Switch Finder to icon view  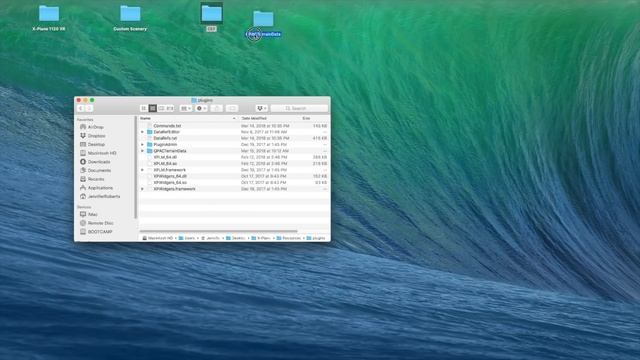144,108
